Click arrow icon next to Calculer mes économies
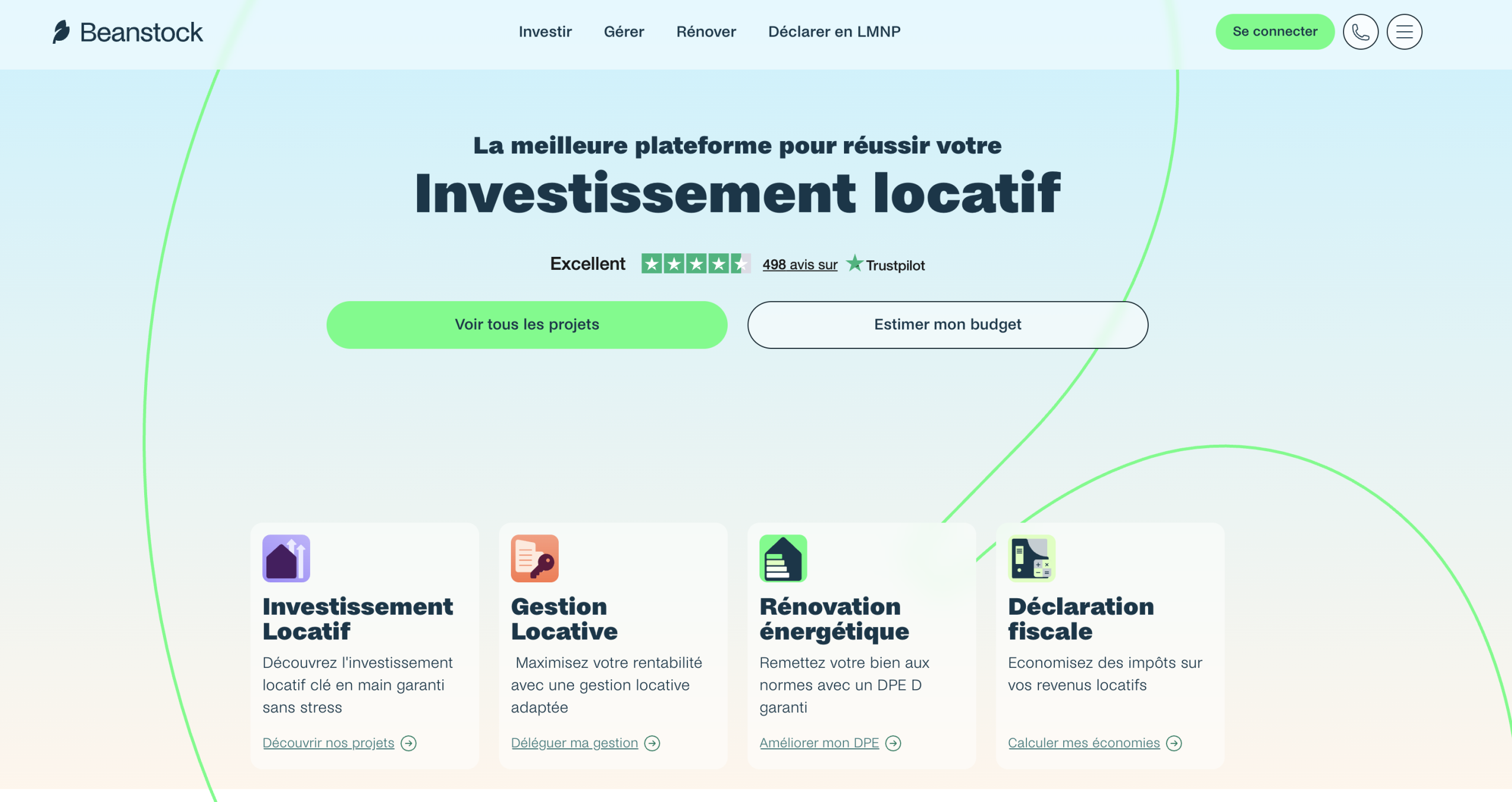The height and width of the screenshot is (802, 1512). click(x=1174, y=743)
